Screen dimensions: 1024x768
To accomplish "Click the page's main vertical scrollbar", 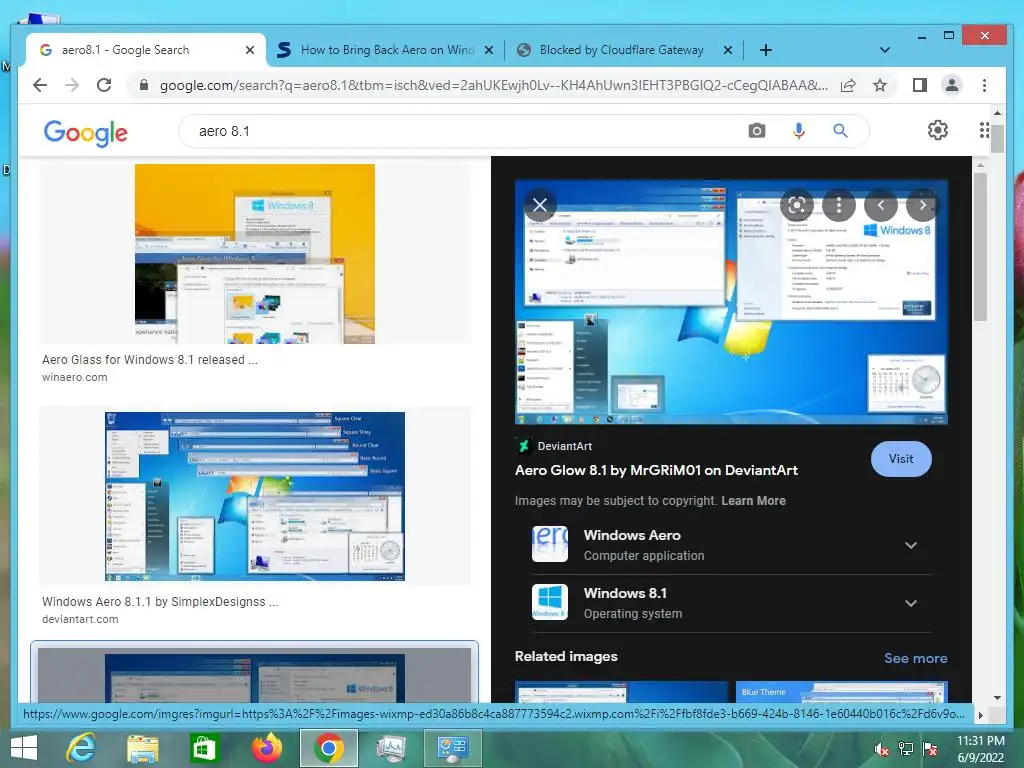I will (997, 138).
